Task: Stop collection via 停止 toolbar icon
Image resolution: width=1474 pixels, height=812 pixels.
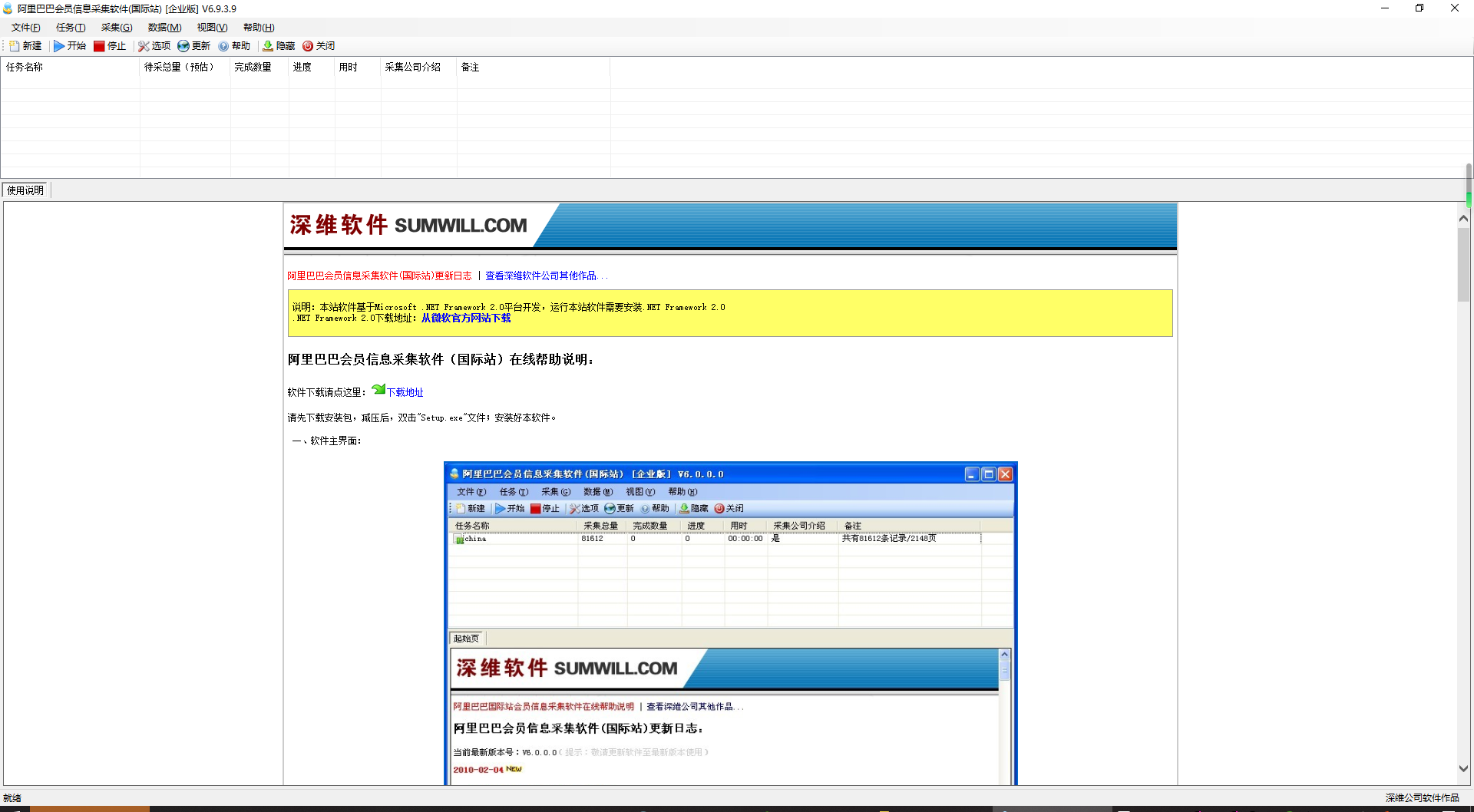Action: click(x=110, y=46)
